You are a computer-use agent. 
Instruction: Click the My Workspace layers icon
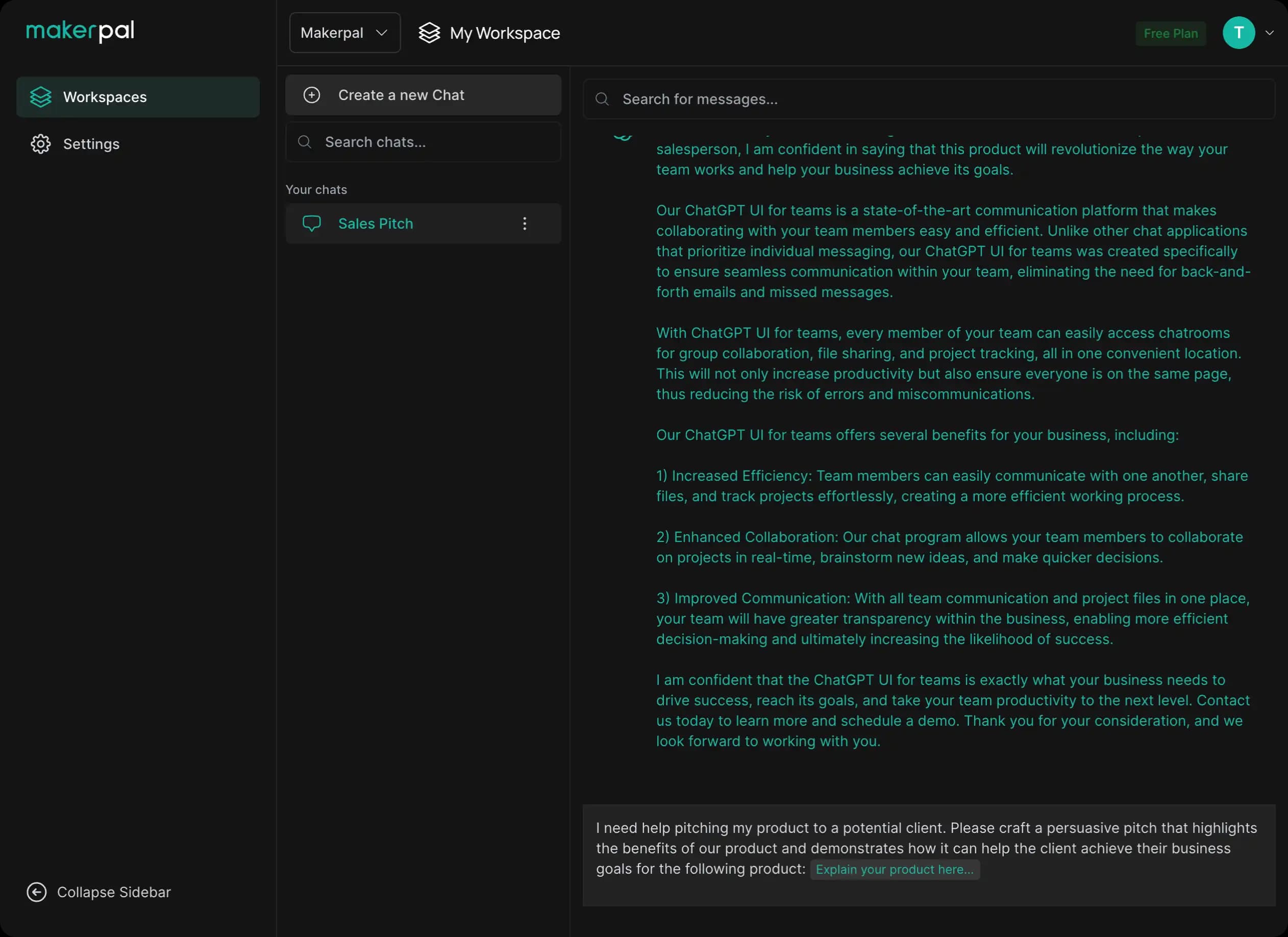click(429, 33)
